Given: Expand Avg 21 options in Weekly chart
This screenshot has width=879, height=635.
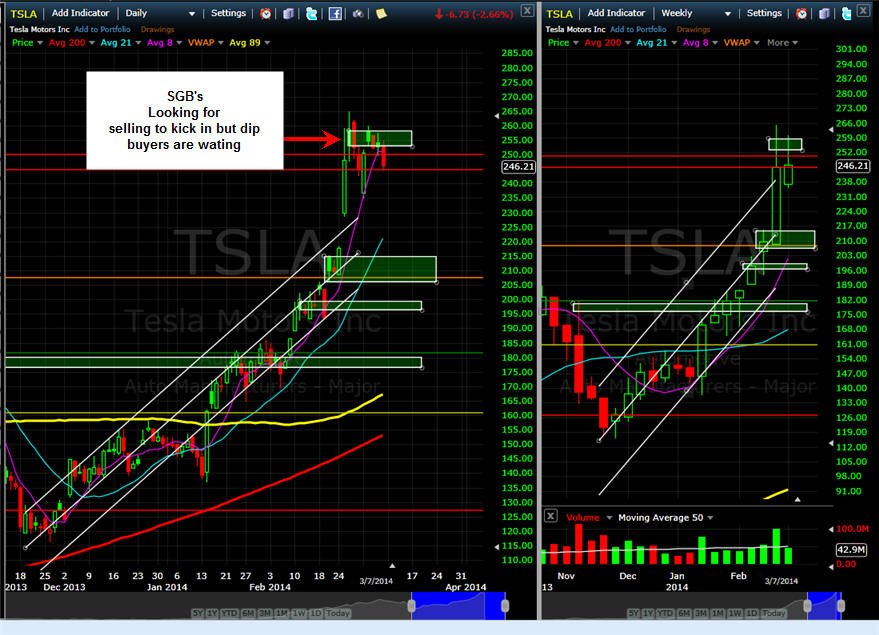Looking at the screenshot, I should point(674,43).
